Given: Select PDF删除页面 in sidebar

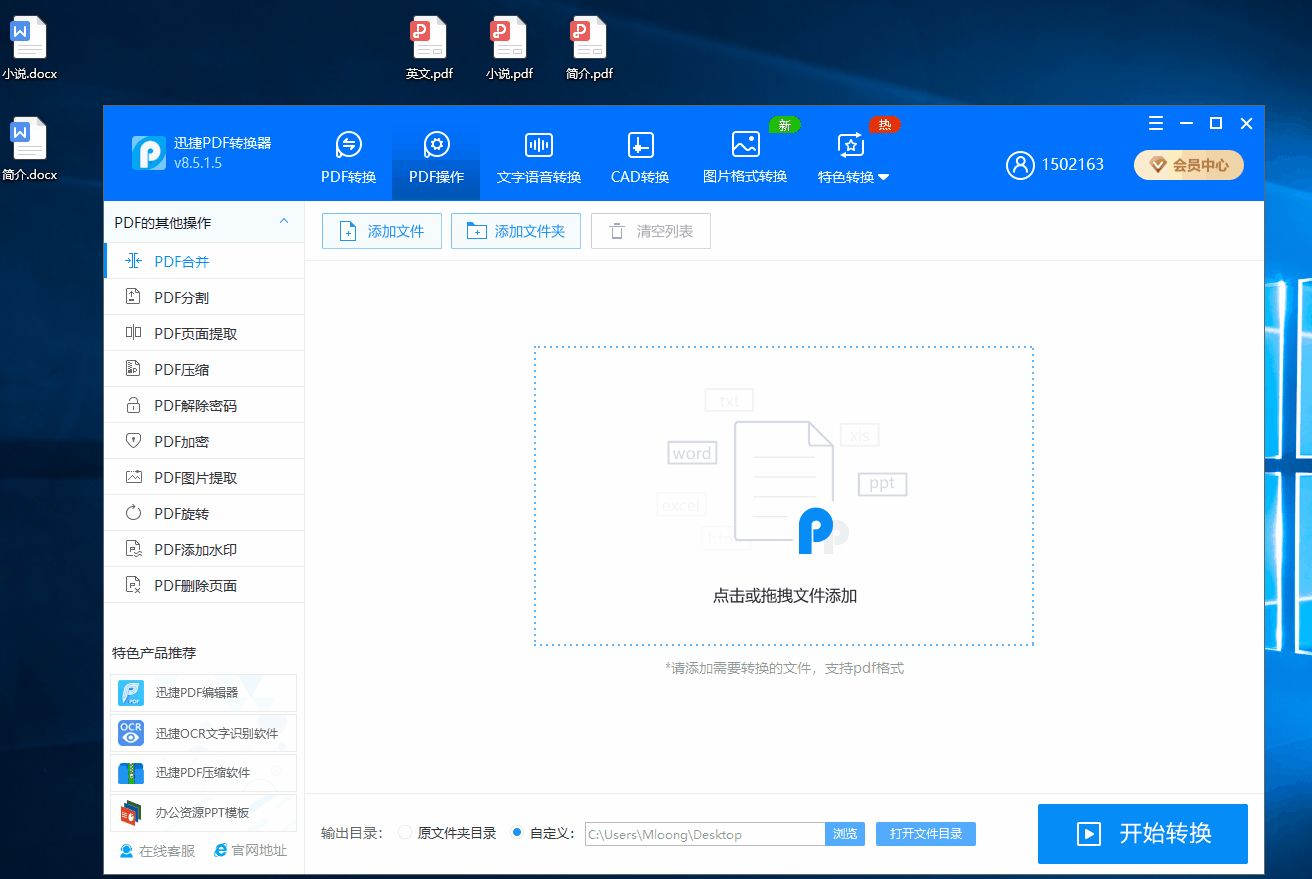Looking at the screenshot, I should tap(204, 585).
